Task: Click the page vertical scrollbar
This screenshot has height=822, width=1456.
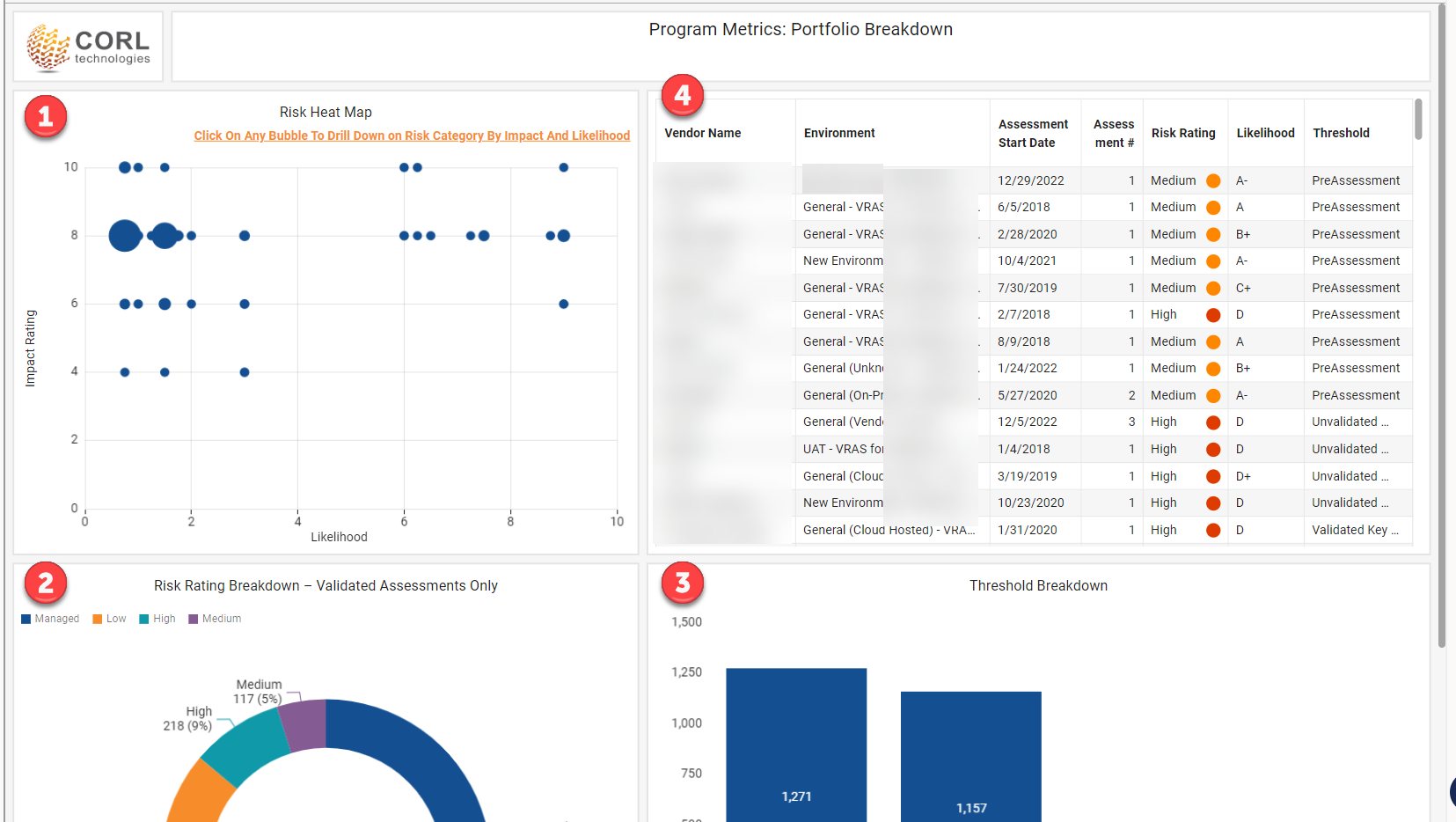Action: click(1442, 326)
